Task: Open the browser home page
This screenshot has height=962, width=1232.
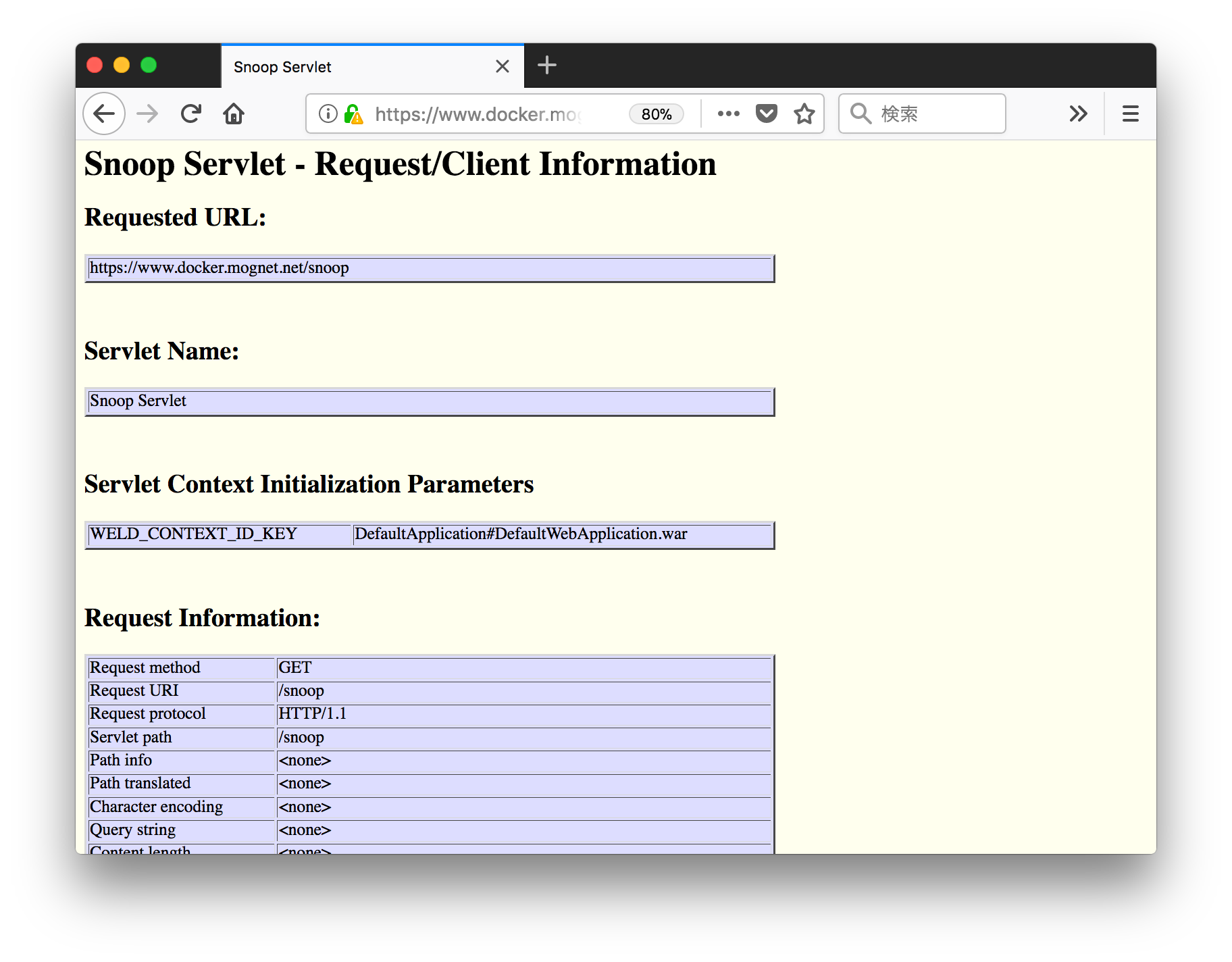Action: [233, 113]
